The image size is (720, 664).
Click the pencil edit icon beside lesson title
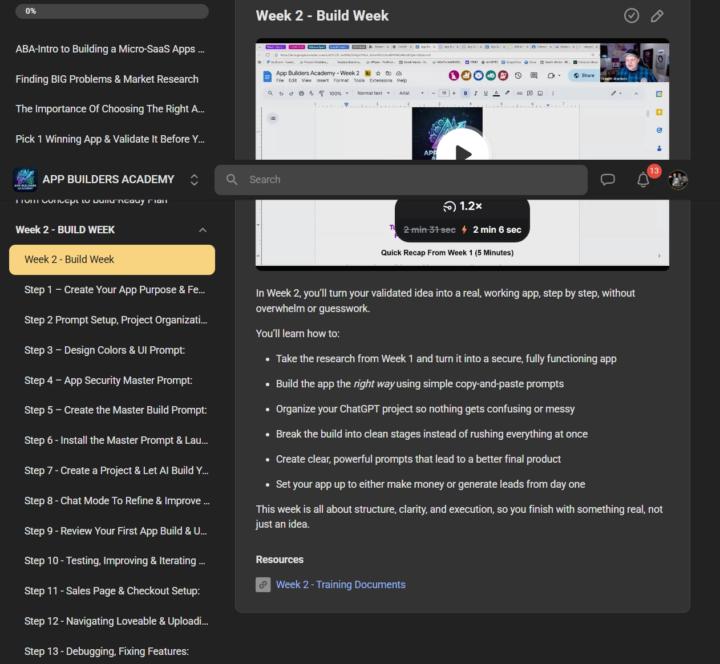[657, 15]
